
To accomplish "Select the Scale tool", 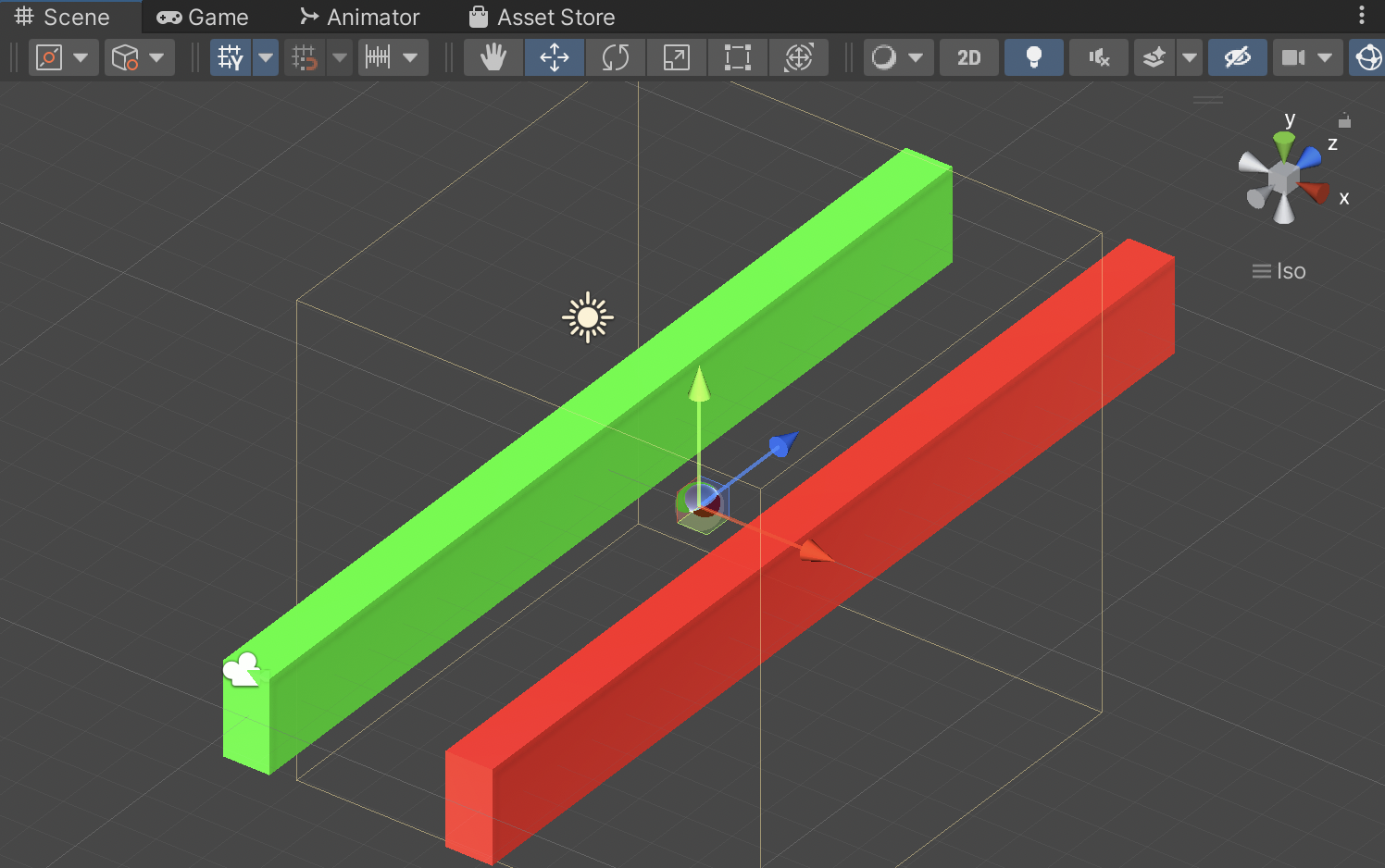I will point(677,57).
